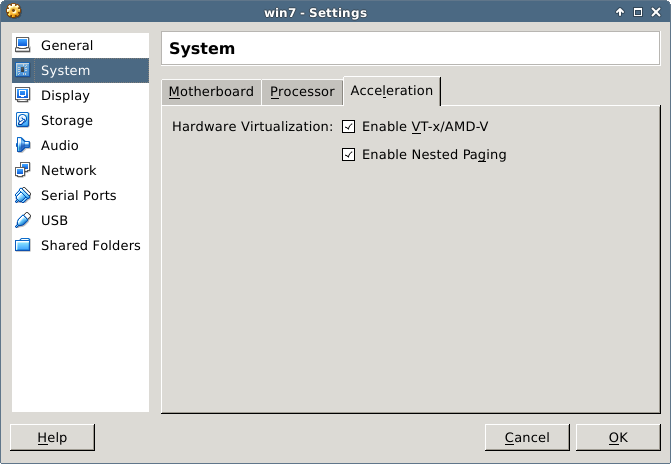Screen dimensions: 671x464
Task: Click the General category icon
Action: tap(22, 45)
